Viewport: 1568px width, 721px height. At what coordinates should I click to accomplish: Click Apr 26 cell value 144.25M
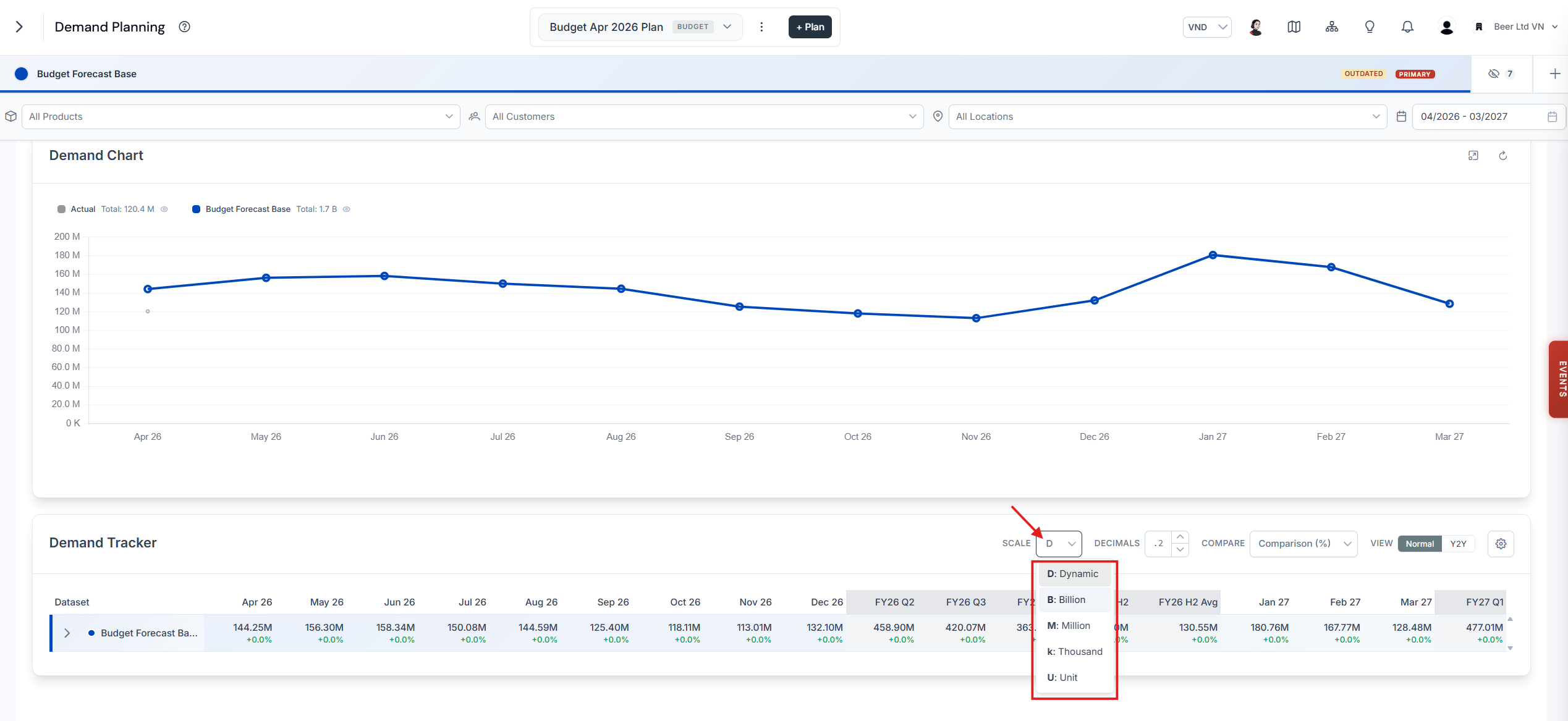[252, 627]
